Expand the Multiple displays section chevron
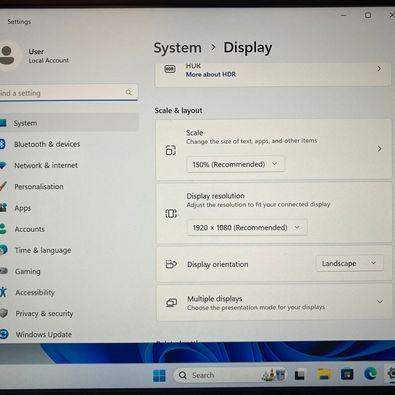The height and width of the screenshot is (395, 395). (380, 302)
